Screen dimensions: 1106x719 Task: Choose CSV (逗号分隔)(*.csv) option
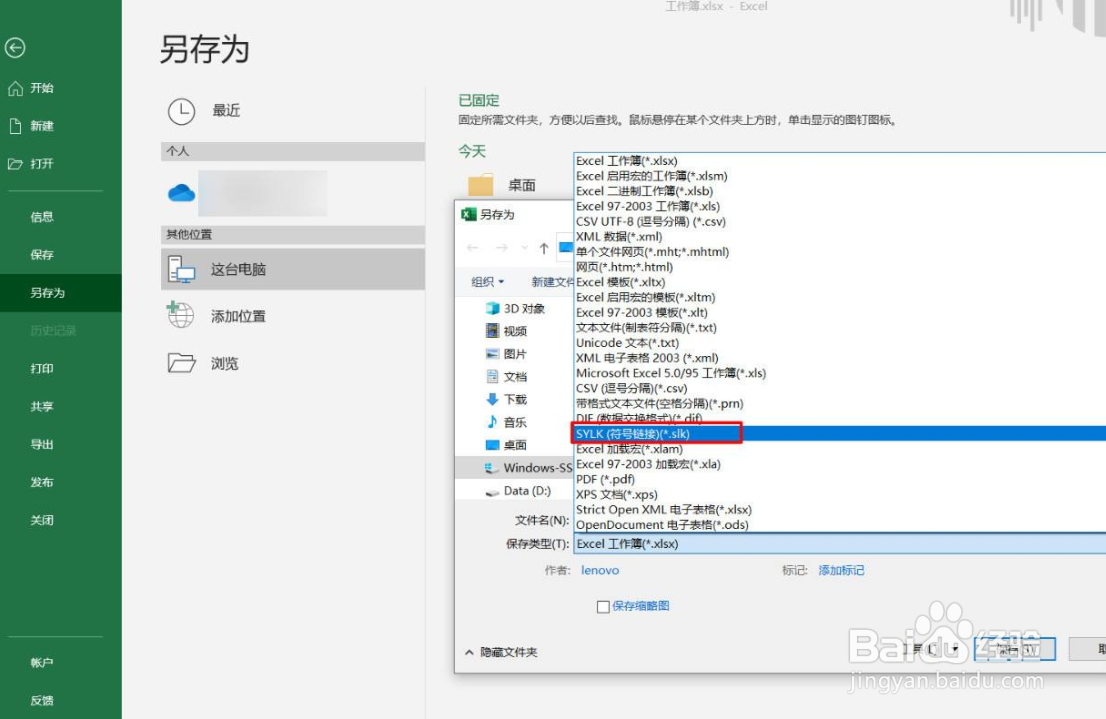631,388
